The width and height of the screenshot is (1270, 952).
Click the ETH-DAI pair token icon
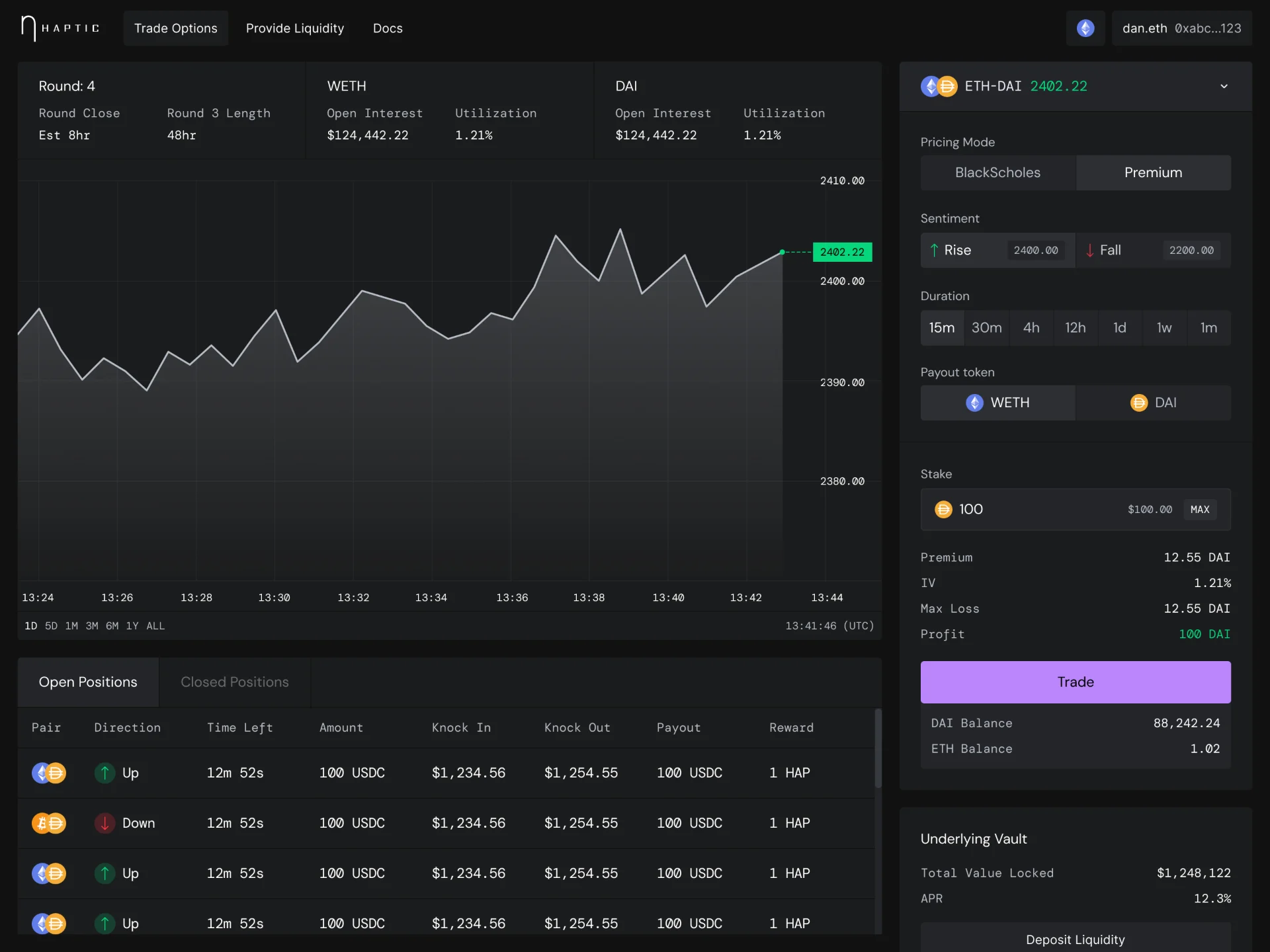tap(939, 86)
